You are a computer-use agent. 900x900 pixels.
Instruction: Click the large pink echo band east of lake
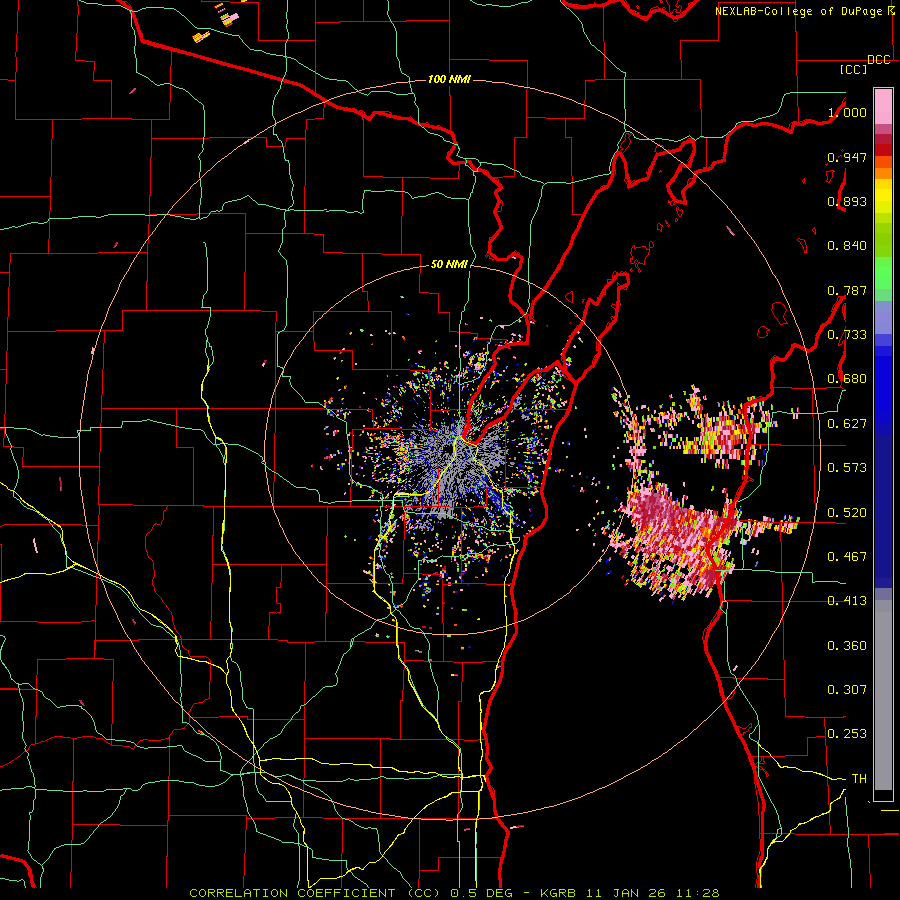pyautogui.click(x=677, y=540)
